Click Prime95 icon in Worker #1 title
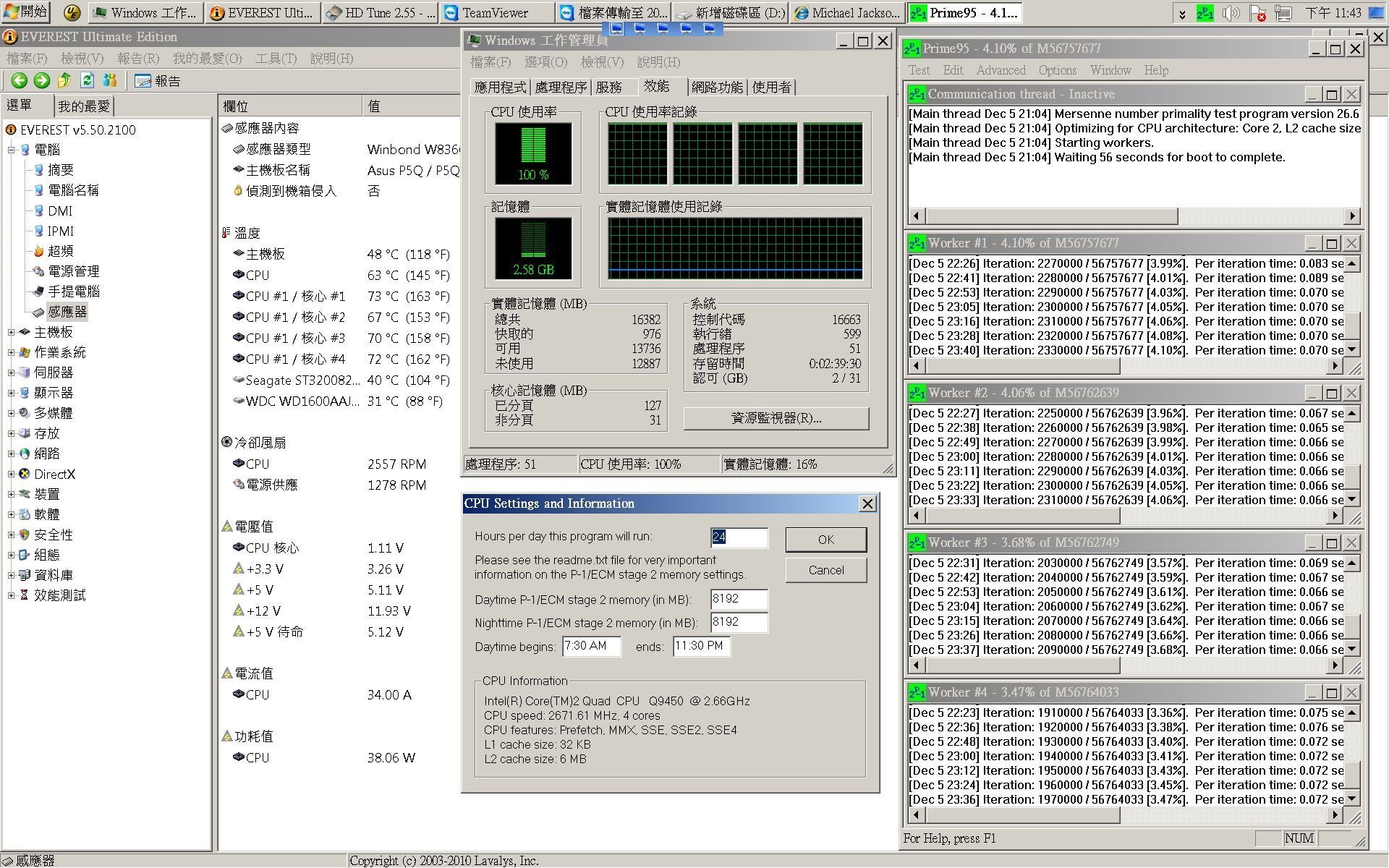Image resolution: width=1389 pixels, height=868 pixels. [x=917, y=244]
